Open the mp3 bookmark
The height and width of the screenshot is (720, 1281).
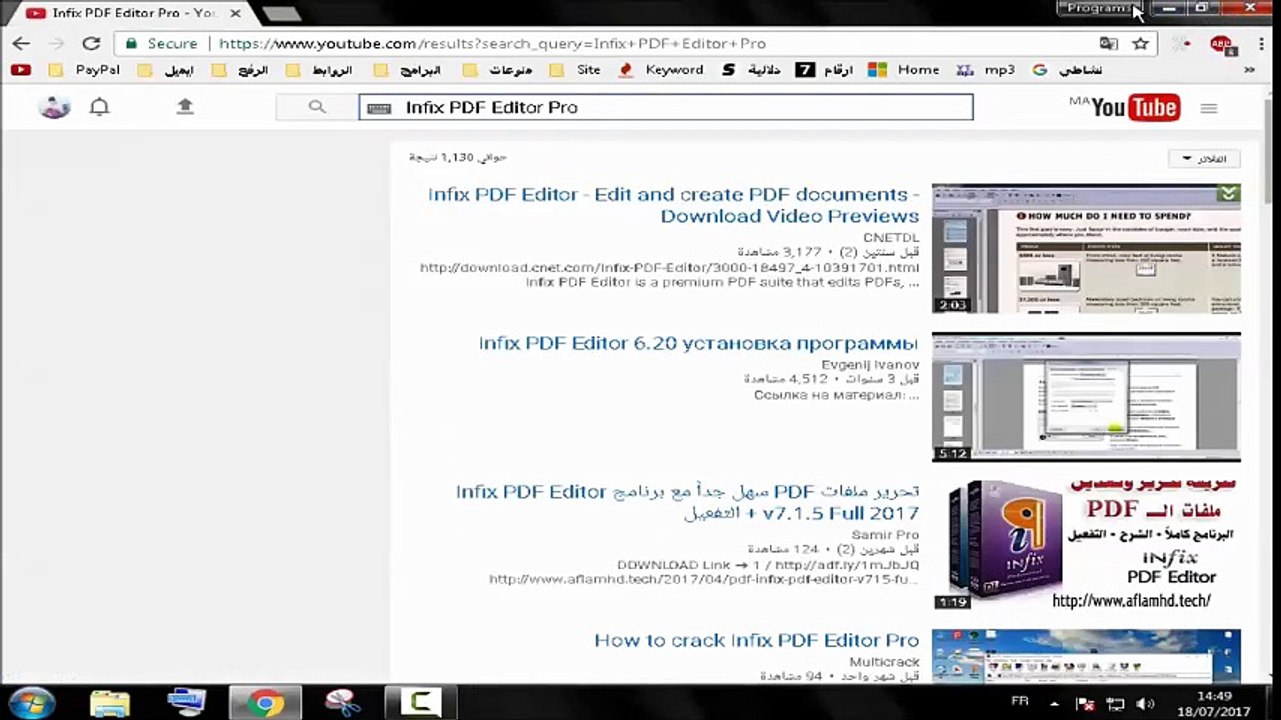986,70
